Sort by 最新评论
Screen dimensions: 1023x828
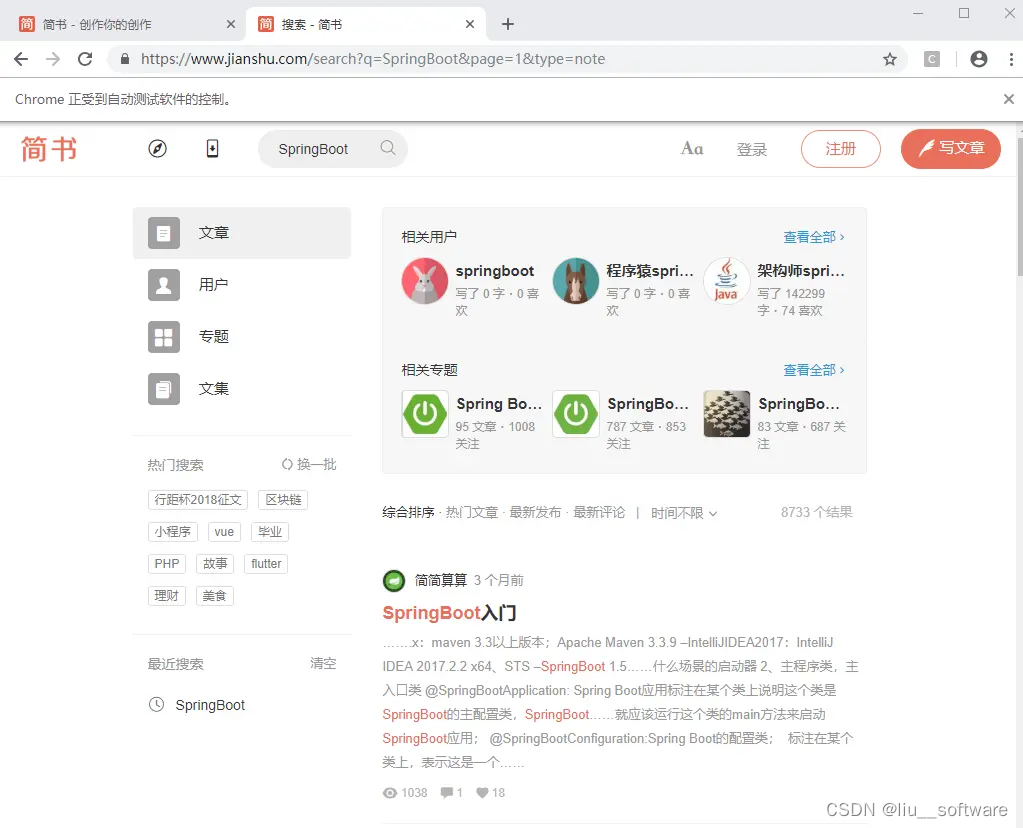coord(599,513)
